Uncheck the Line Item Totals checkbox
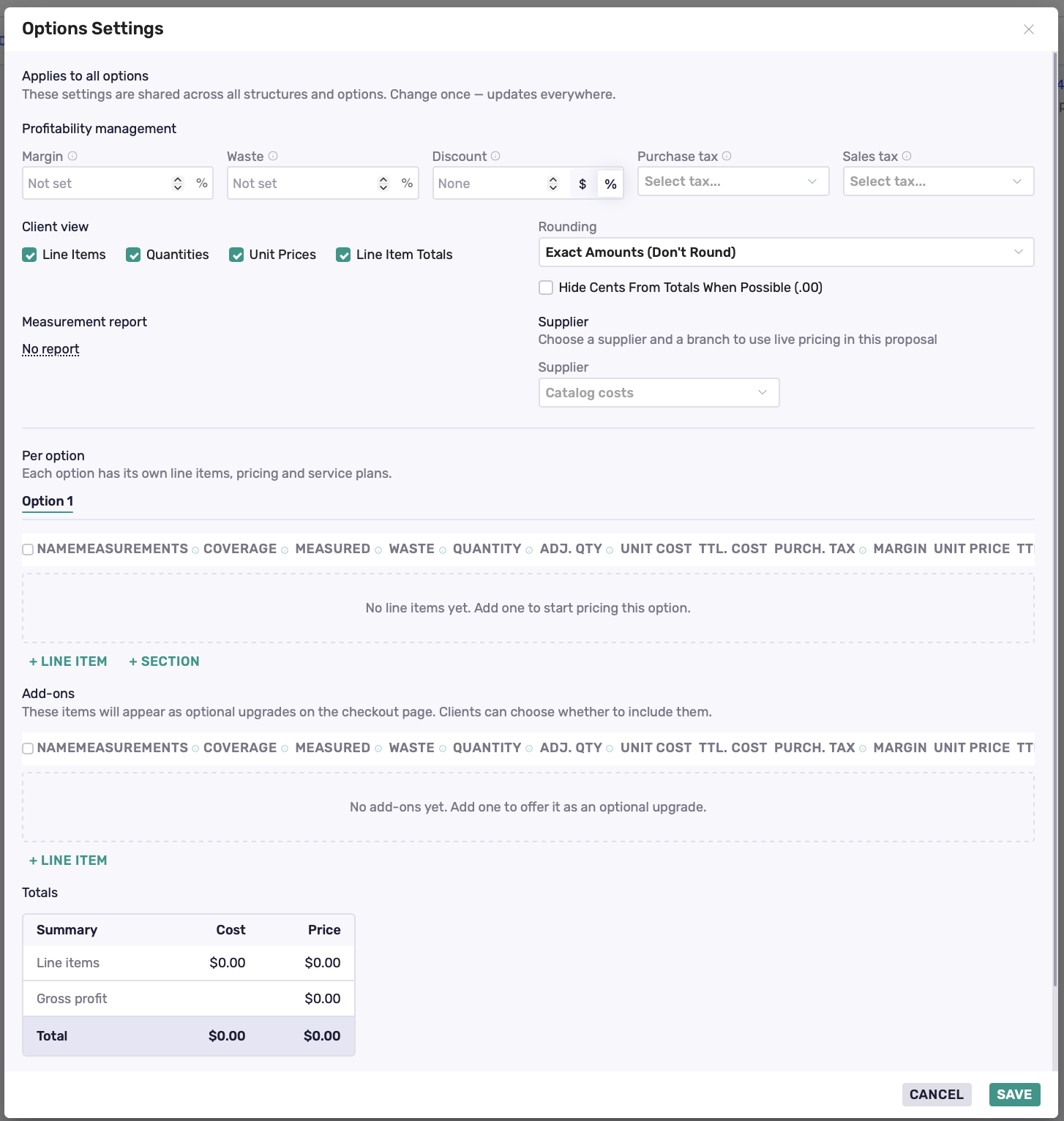Image resolution: width=1064 pixels, height=1121 pixels. click(x=343, y=255)
